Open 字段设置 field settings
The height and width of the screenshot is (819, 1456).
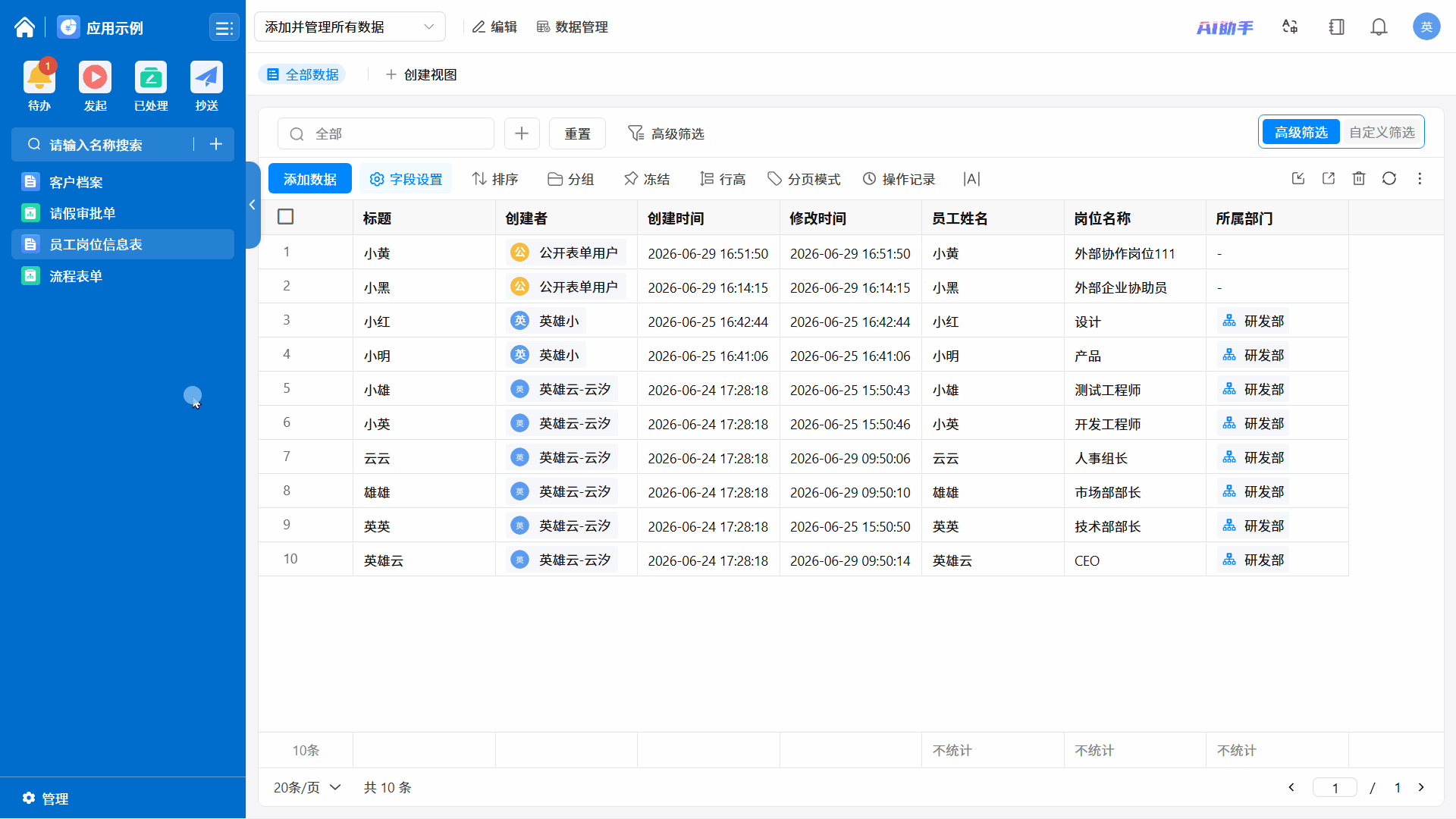[406, 179]
